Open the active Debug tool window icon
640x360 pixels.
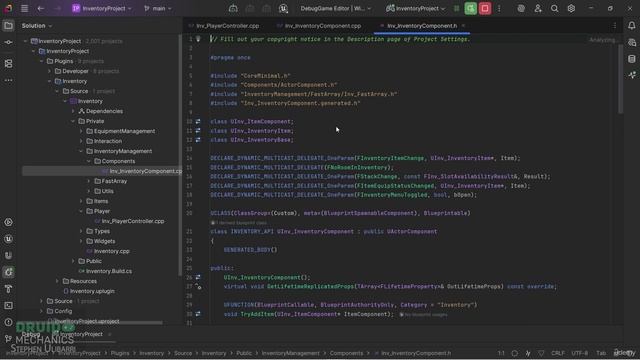(x=8, y=272)
